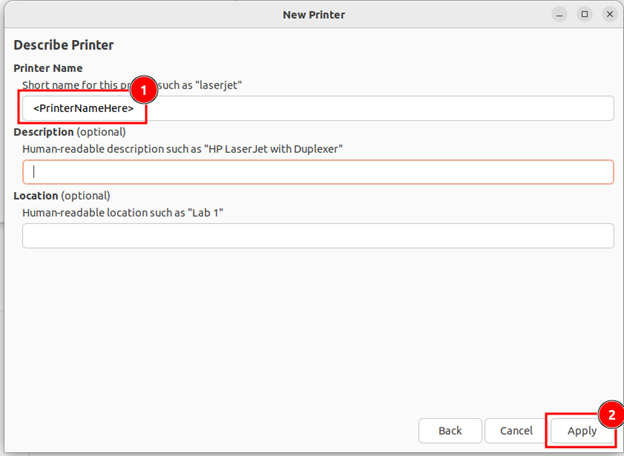Select the Location text field

(x=317, y=235)
